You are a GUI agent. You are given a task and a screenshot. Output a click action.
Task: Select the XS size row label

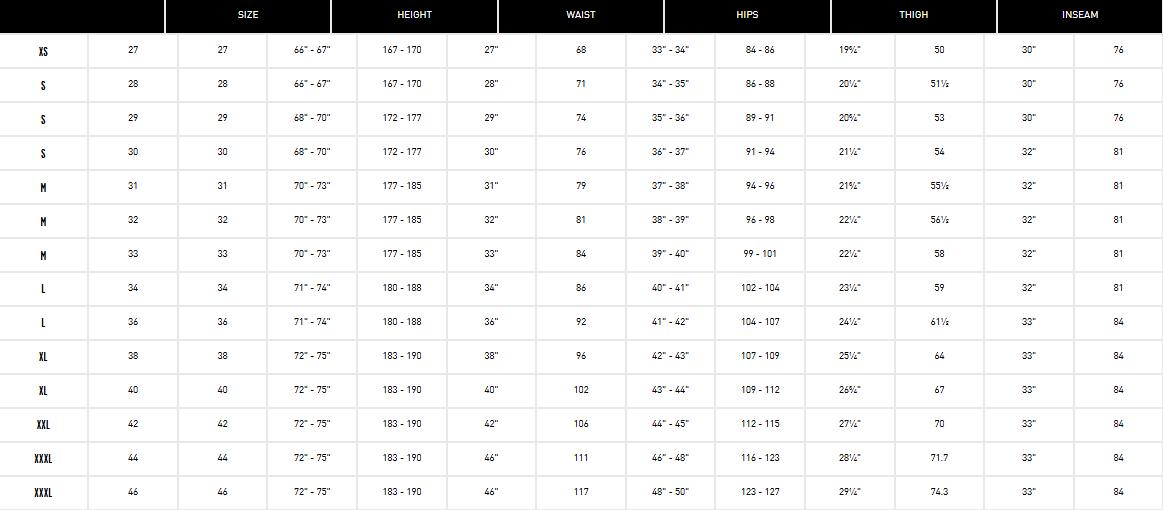coord(43,51)
